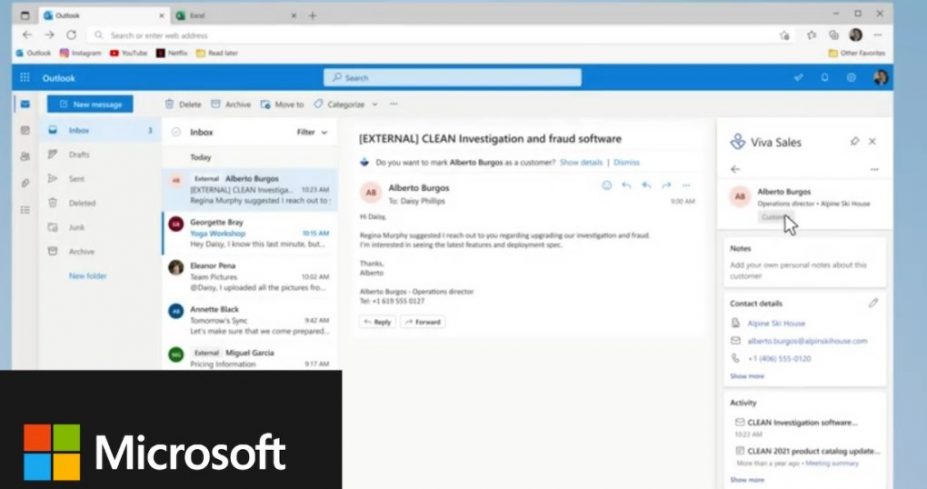Click the Calendar icon in left rail

[25, 130]
